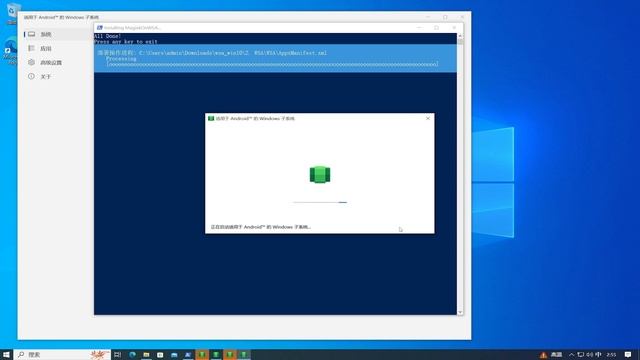This screenshot has width=640, height=360.
Task: Click the list icon beside 应用
Action: click(x=31, y=48)
